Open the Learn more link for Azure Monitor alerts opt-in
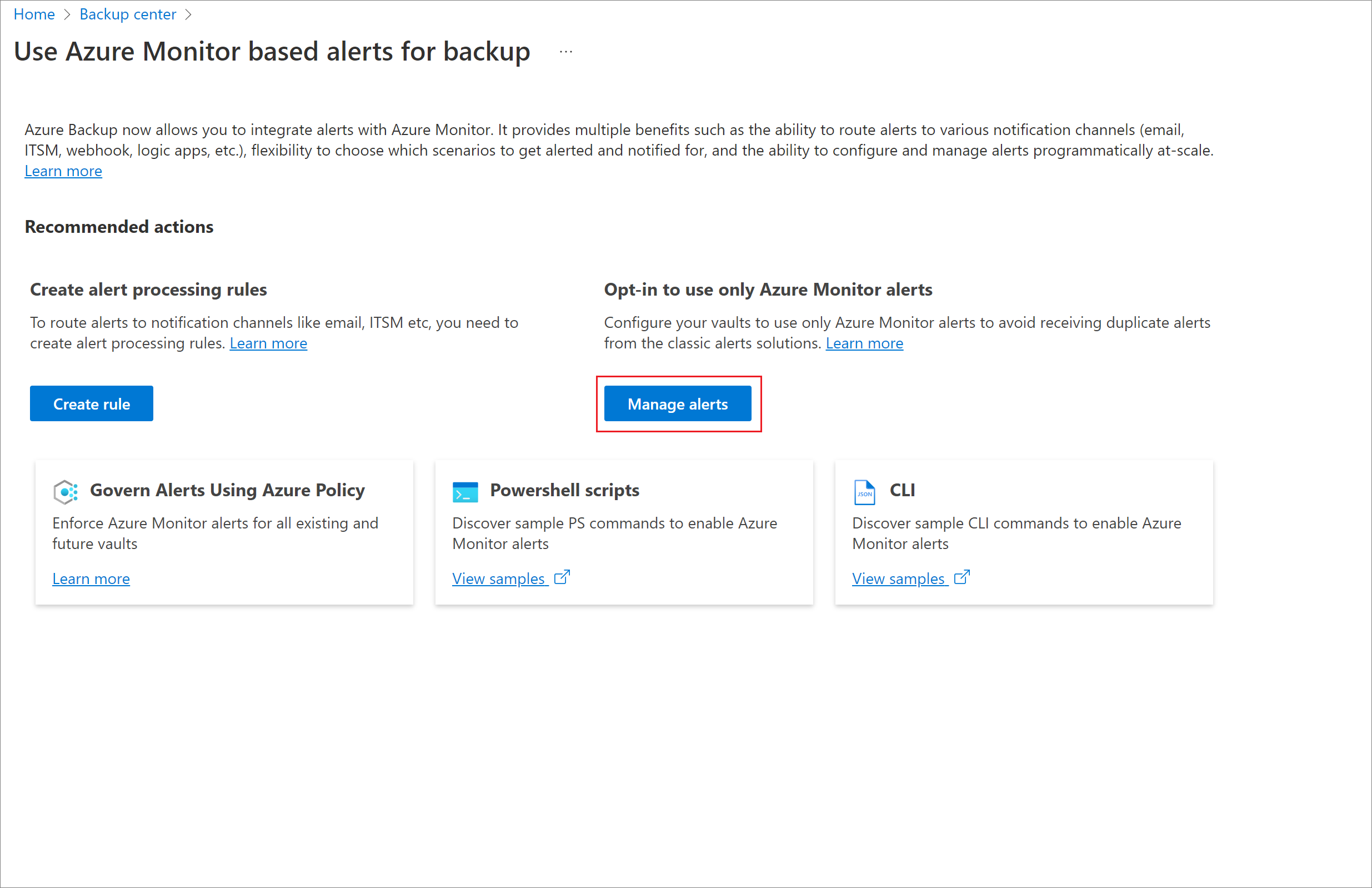The width and height of the screenshot is (1372, 888). point(865,342)
